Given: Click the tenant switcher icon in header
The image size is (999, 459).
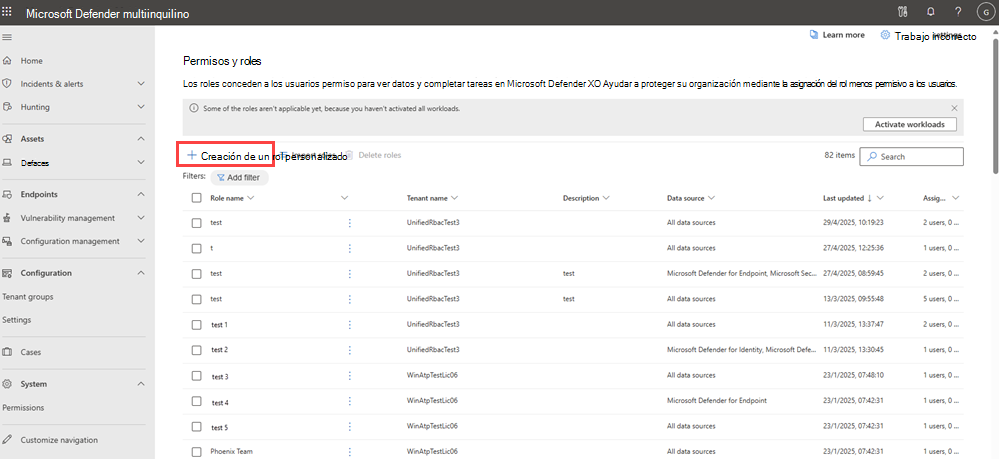Looking at the screenshot, I should [x=902, y=11].
